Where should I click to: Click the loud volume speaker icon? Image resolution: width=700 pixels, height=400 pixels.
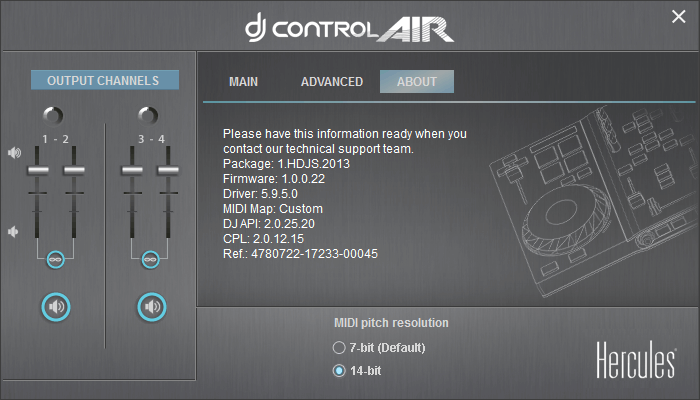14,153
